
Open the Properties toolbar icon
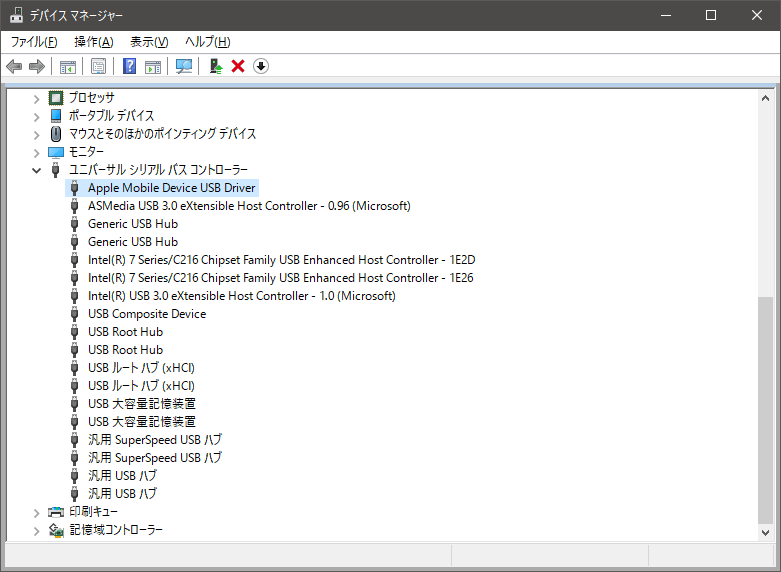click(x=99, y=66)
